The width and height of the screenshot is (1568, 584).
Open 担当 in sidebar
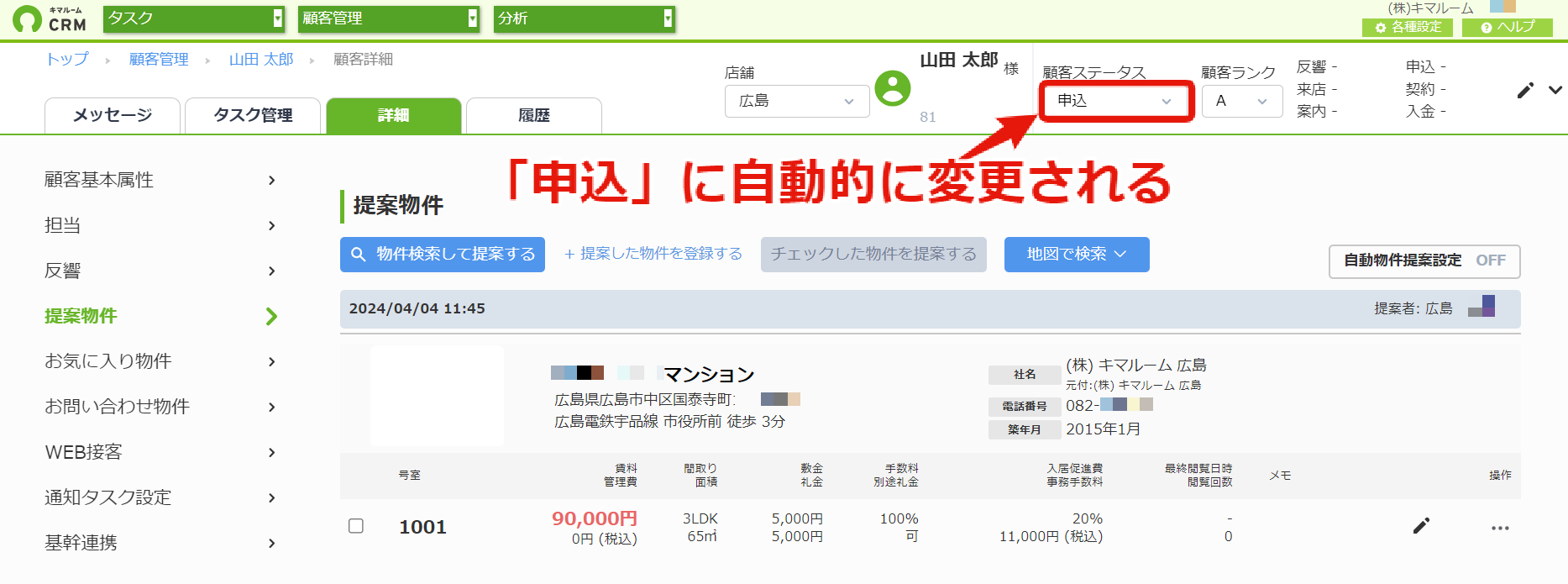[160, 225]
